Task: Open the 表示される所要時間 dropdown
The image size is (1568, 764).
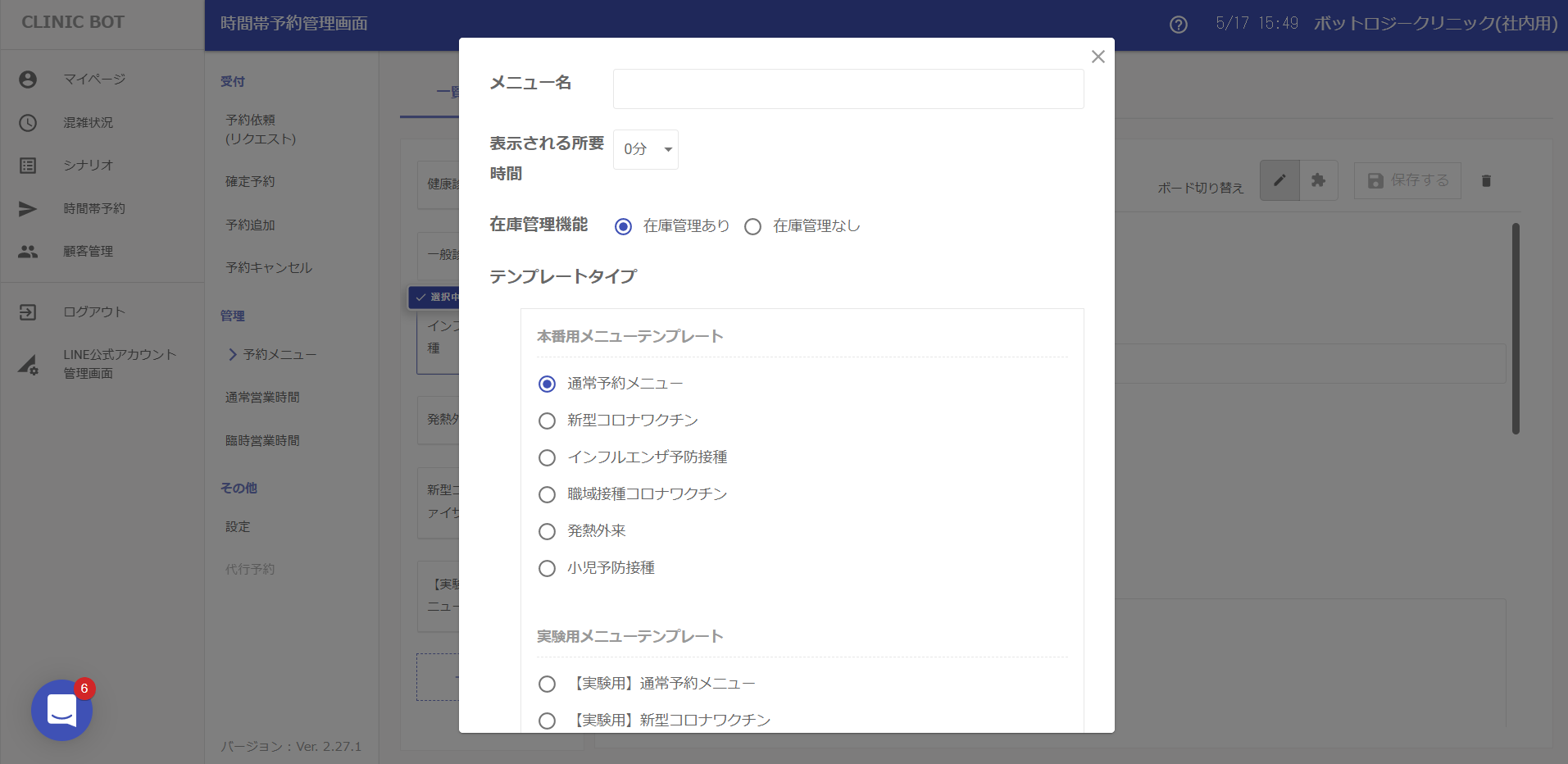Action: (x=646, y=149)
